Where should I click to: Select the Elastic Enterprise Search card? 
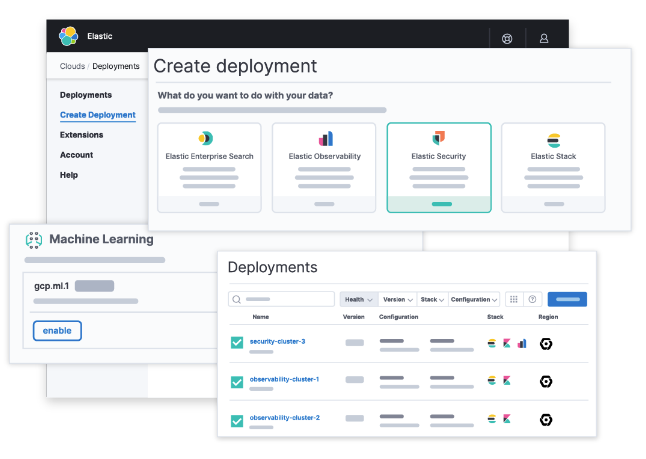pos(209,168)
